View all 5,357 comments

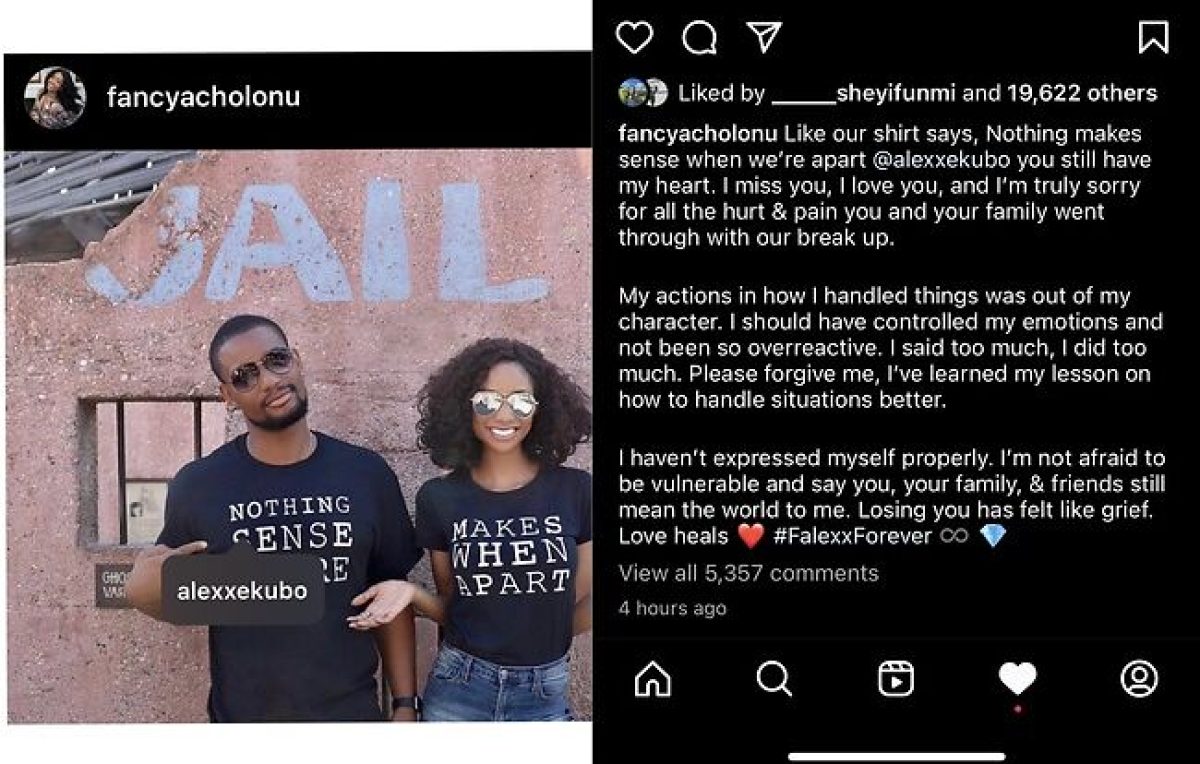pos(748,573)
